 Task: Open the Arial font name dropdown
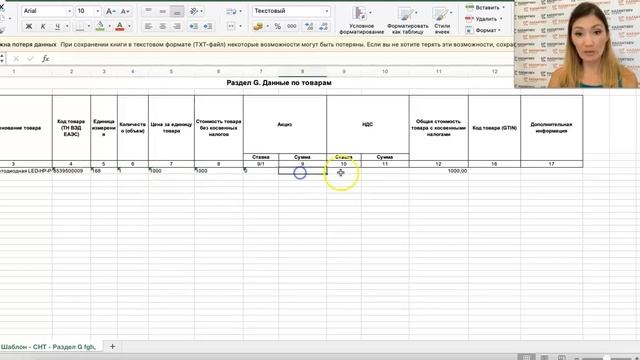(x=47, y=11)
